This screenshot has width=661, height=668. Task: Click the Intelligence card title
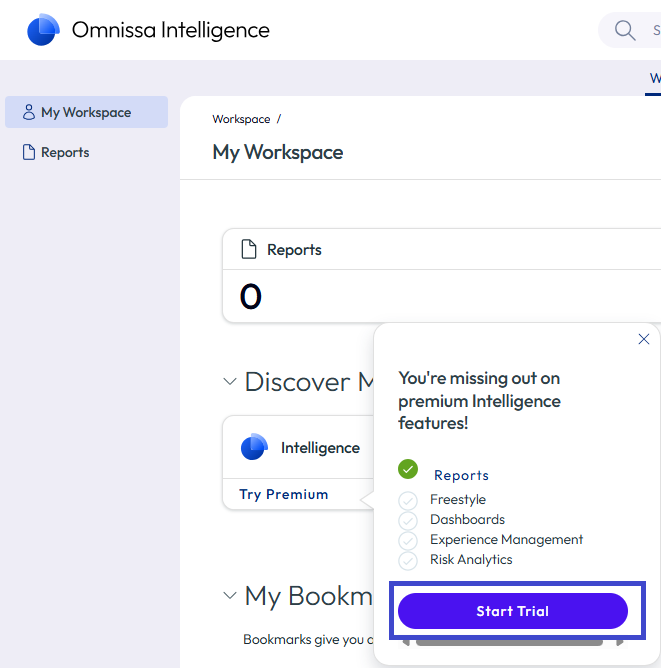click(320, 448)
